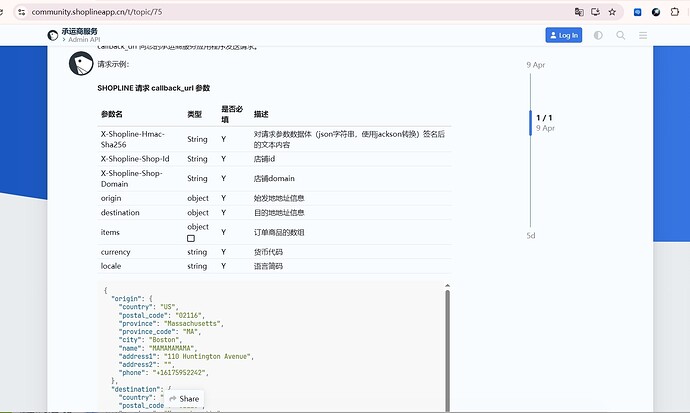Open the blue browser extension icon
690x413 pixels.
[x=637, y=12]
